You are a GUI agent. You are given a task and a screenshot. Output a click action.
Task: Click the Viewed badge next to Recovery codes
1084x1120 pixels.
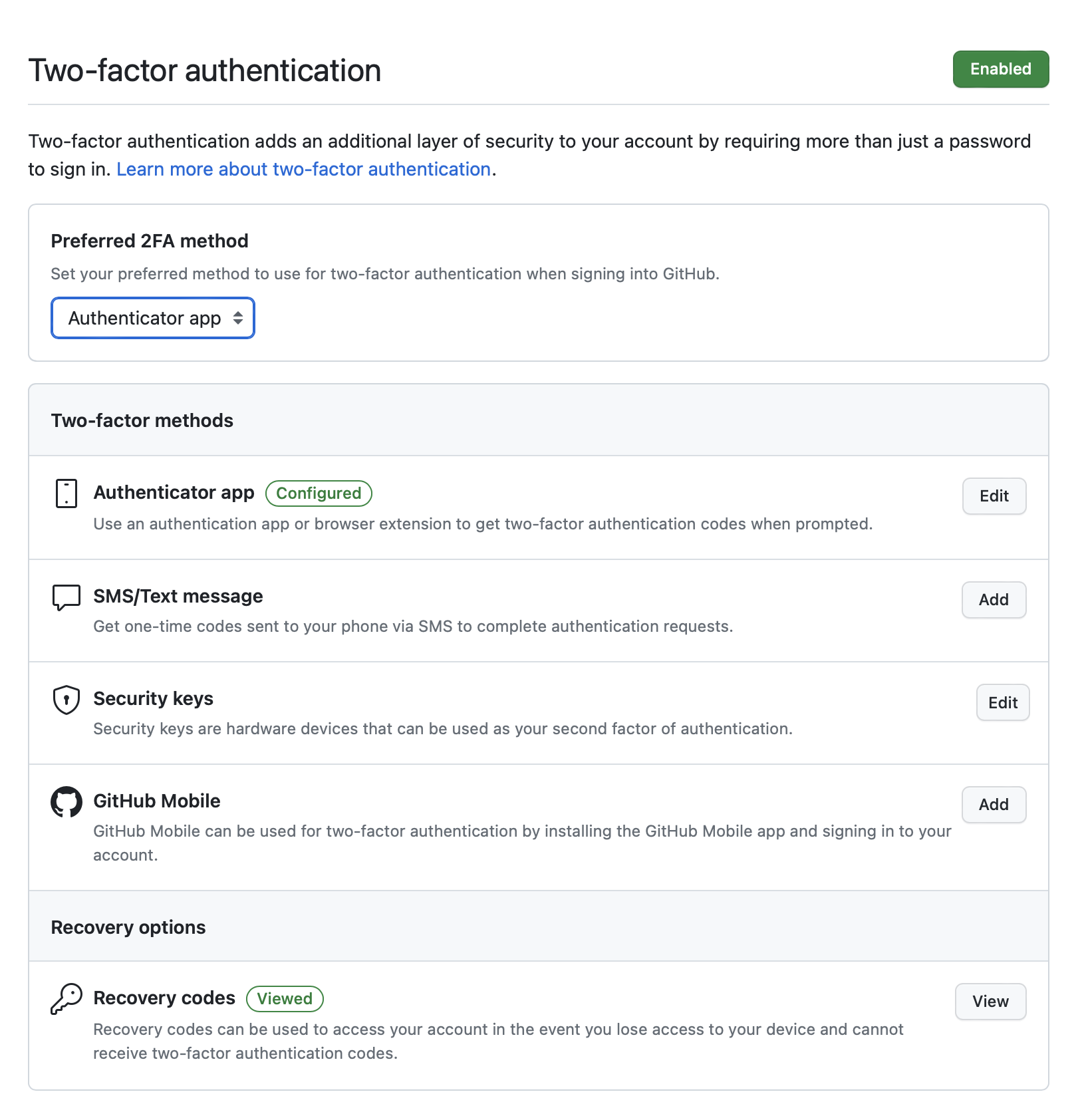pos(285,999)
